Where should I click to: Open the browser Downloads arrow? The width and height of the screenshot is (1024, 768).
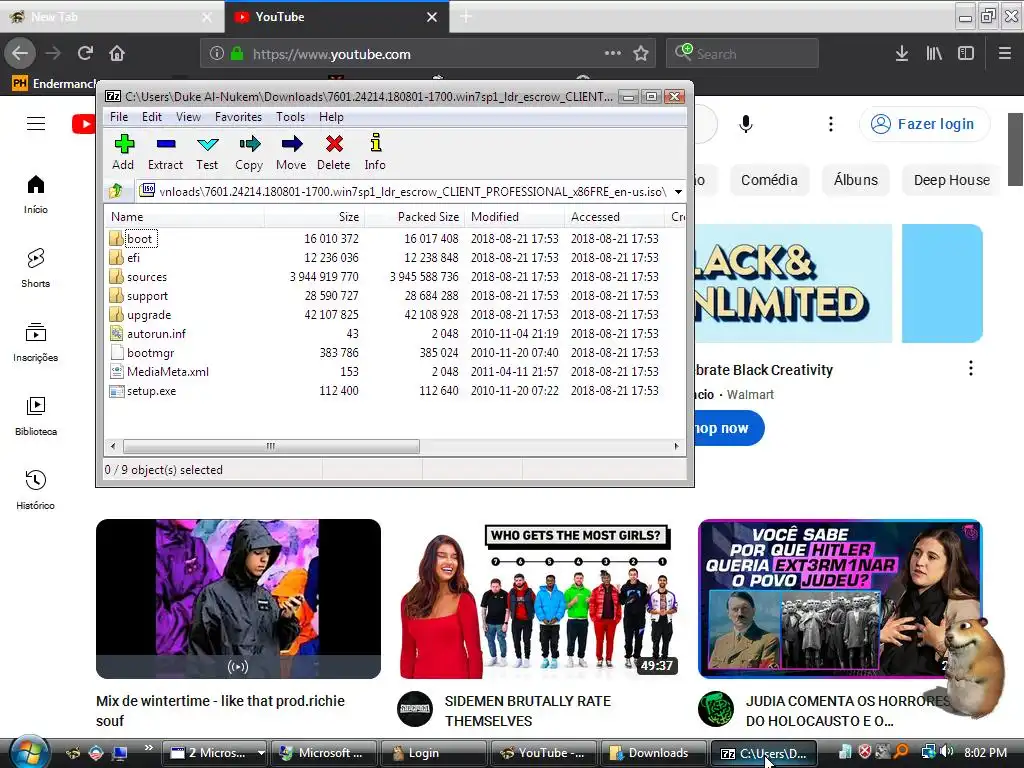point(902,54)
